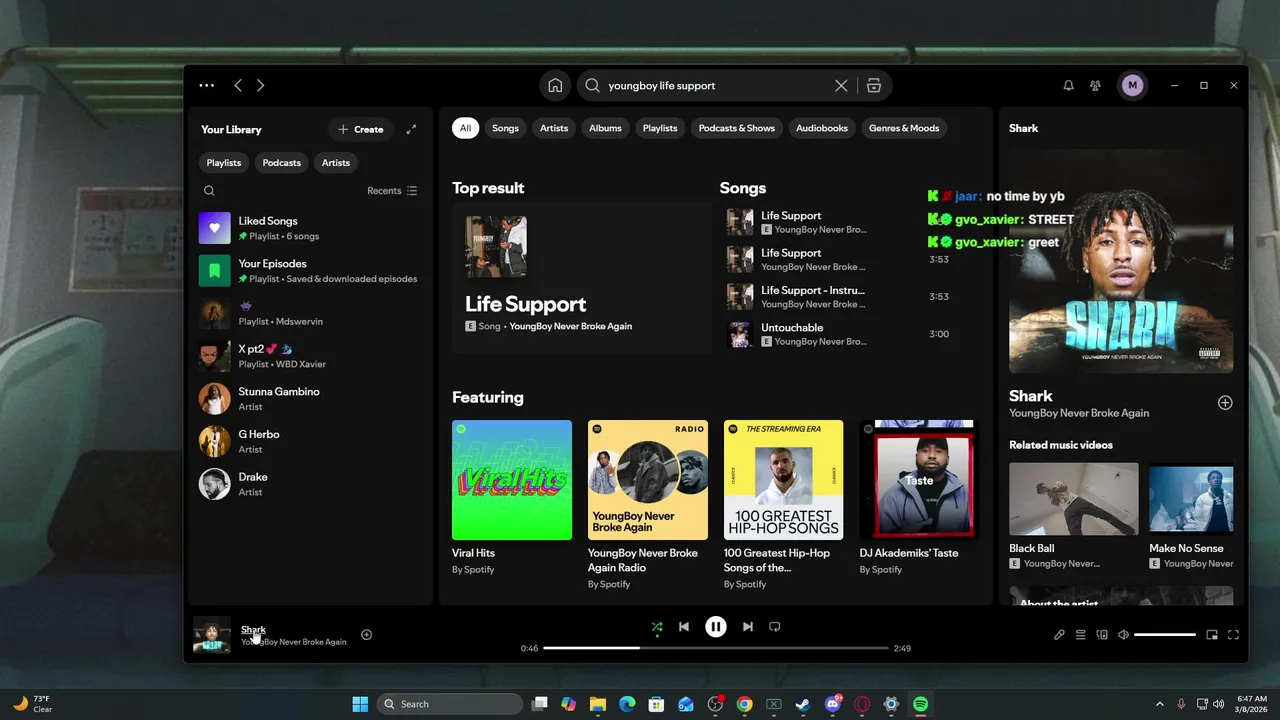Pause the current song
This screenshot has width=1280, height=720.
716,627
